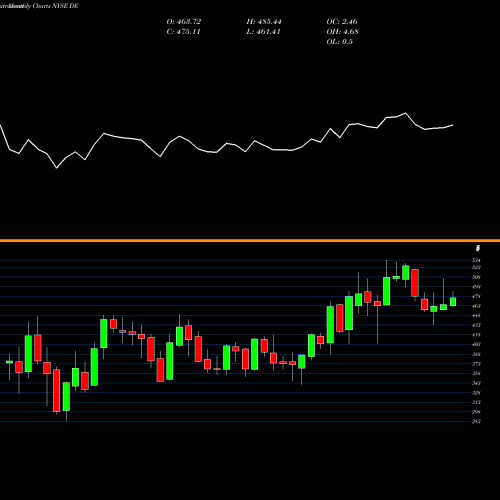The image size is (500, 500).
Task: Click the 298 price axis label
Action: [476, 412]
